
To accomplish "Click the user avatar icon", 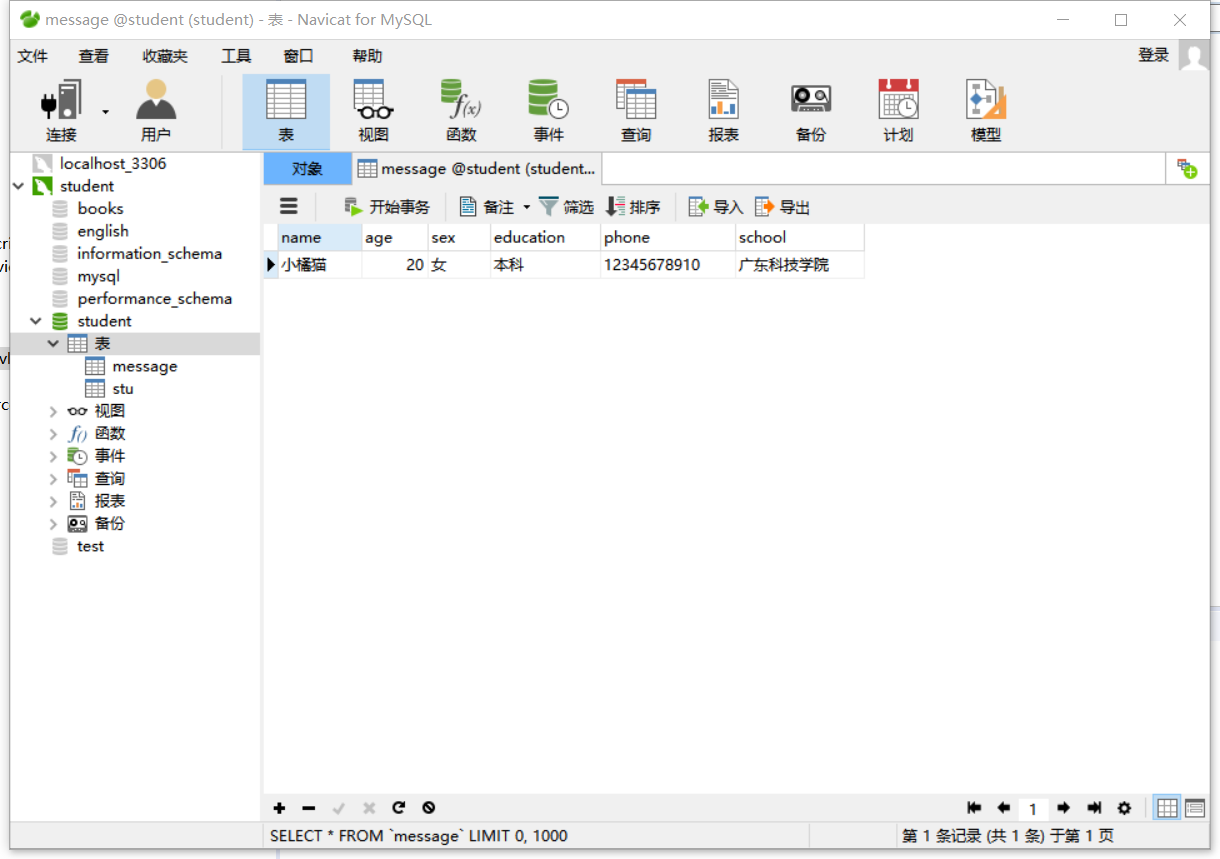I will (1194, 55).
